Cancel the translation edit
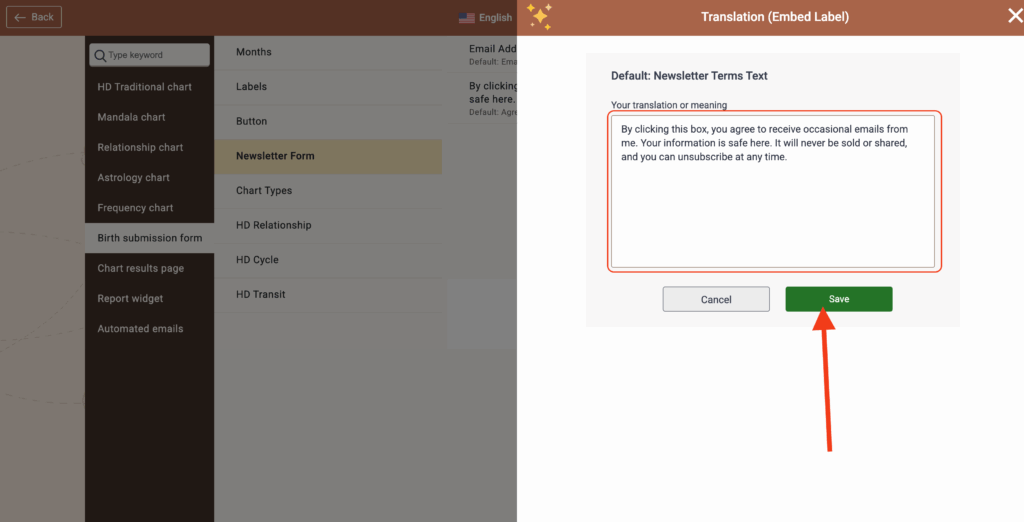This screenshot has width=1024, height=522. [716, 299]
